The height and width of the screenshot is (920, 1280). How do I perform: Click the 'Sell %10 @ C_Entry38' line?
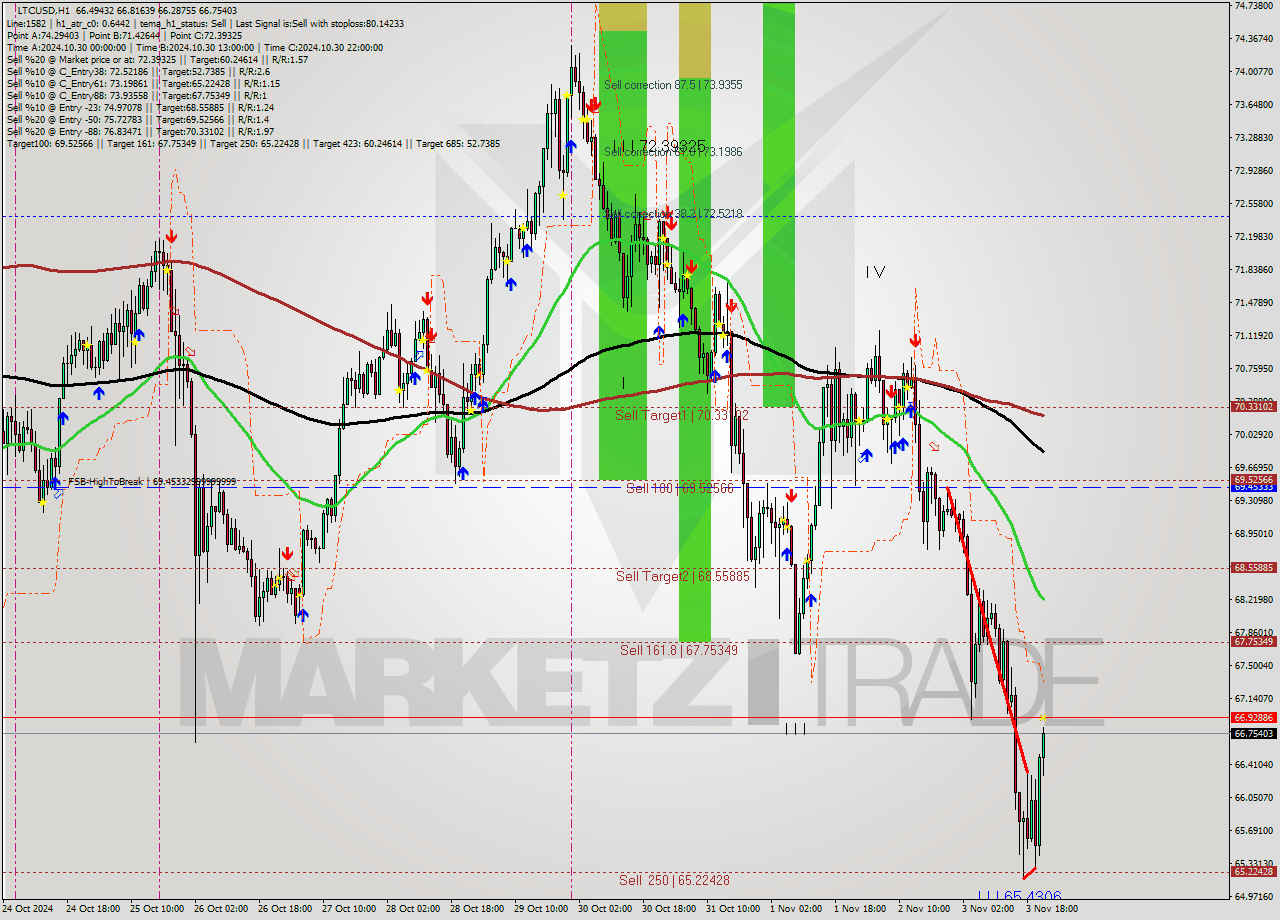pos(138,71)
